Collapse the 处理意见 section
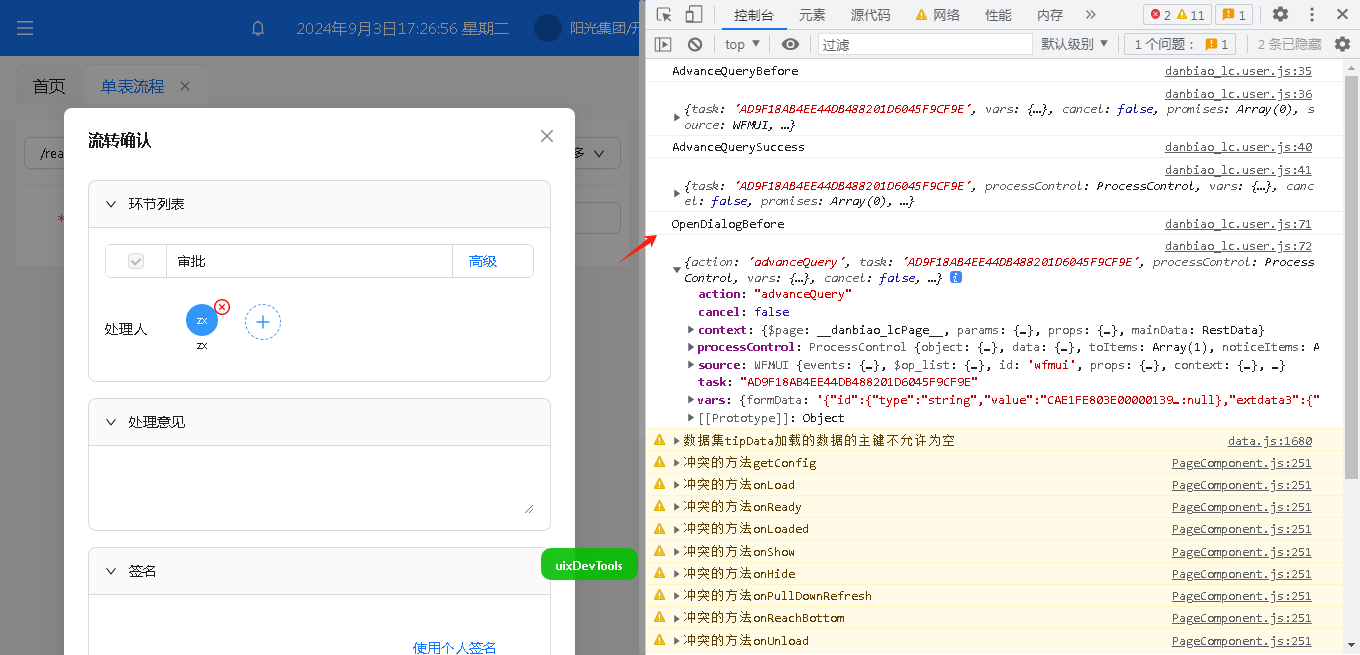This screenshot has height=655, width=1360. (x=111, y=422)
